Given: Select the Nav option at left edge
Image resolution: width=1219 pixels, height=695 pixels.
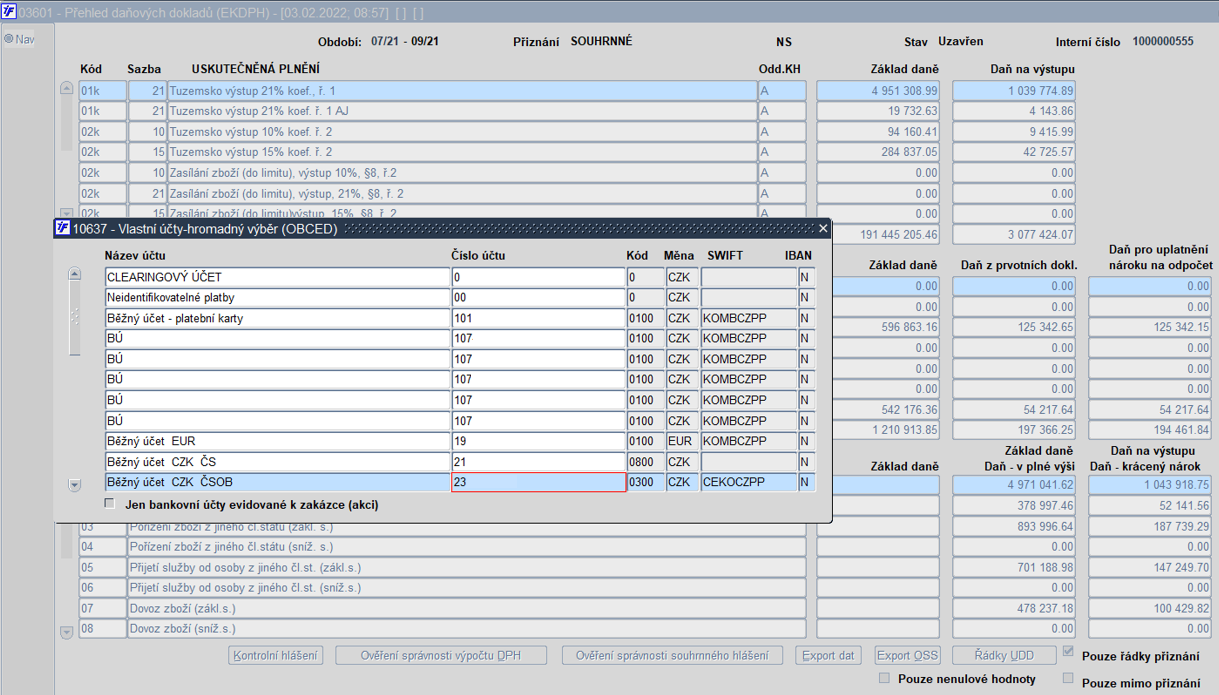Looking at the screenshot, I should point(19,39).
